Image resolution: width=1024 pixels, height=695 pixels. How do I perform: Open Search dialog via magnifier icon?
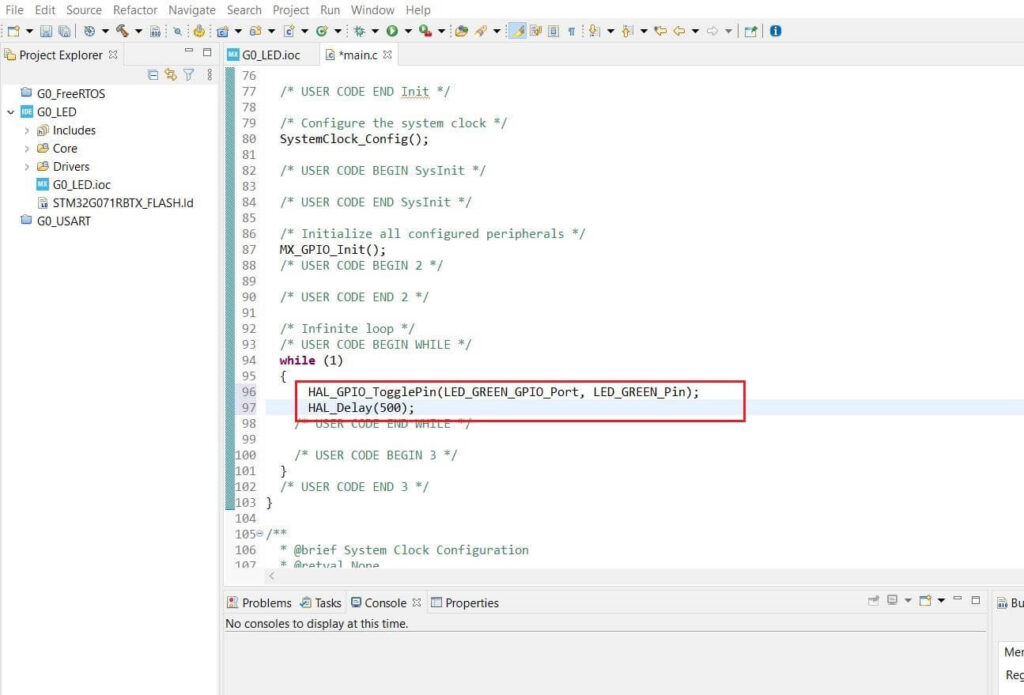coord(178,30)
